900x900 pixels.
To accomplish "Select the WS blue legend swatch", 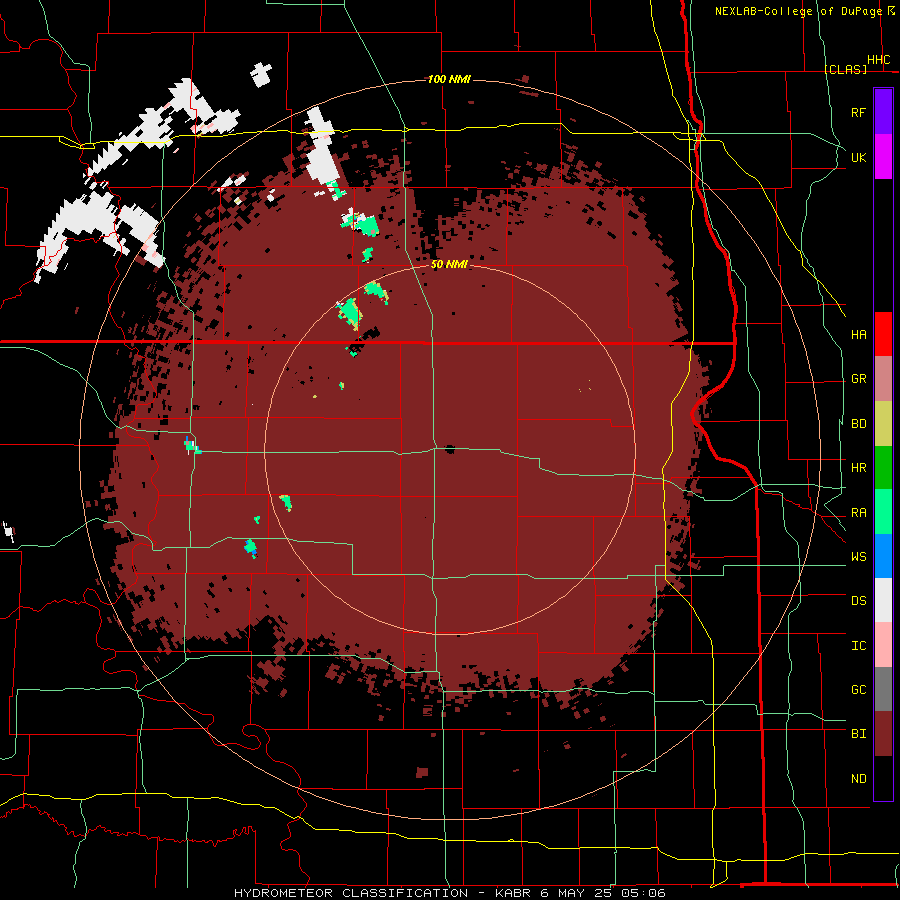I will pos(883,556).
